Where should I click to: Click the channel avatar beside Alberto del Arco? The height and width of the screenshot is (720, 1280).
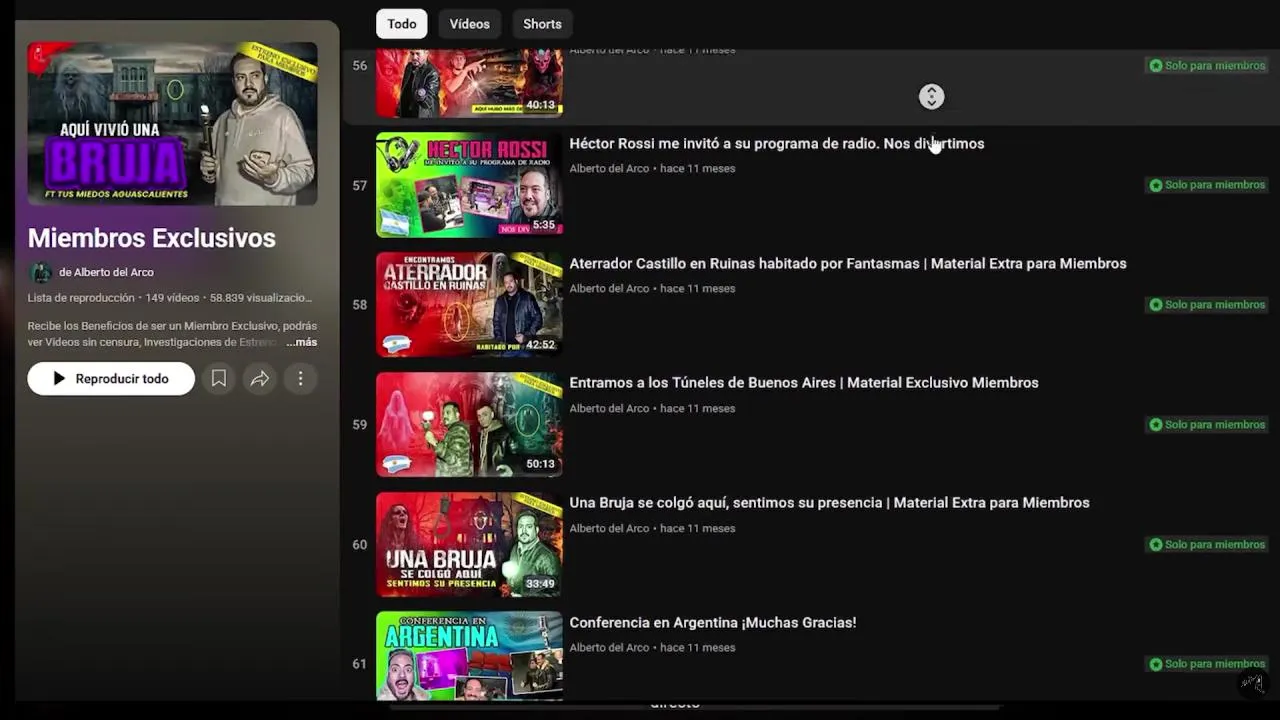(x=40, y=272)
